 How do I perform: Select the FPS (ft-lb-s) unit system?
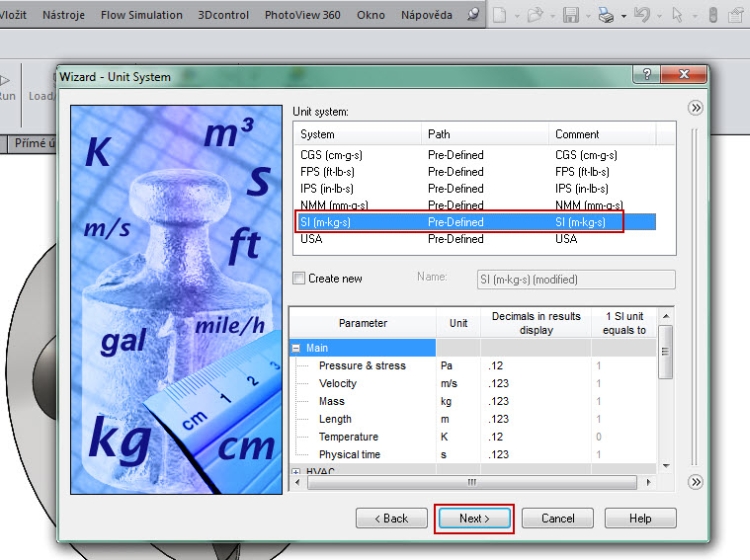(474, 172)
